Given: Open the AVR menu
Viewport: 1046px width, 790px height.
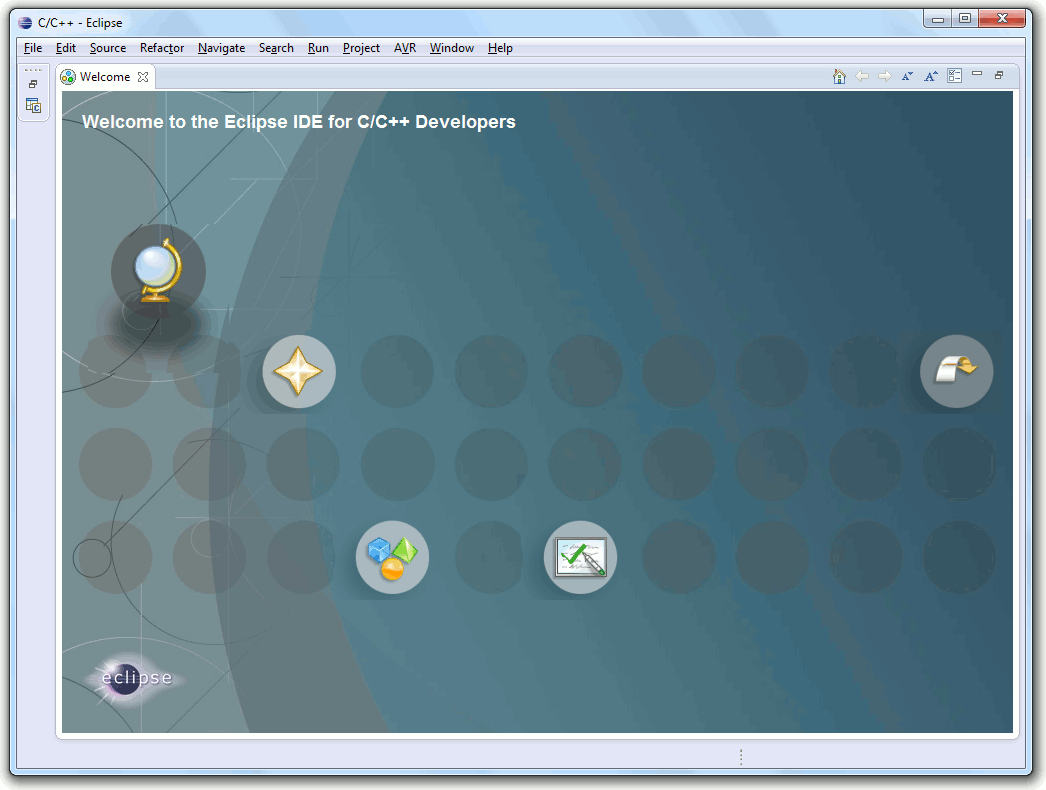Looking at the screenshot, I should (x=405, y=48).
